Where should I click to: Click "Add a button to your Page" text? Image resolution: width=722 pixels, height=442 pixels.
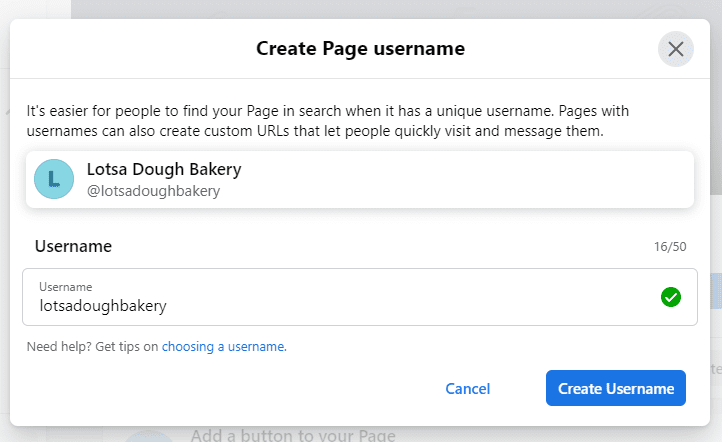click(x=293, y=435)
